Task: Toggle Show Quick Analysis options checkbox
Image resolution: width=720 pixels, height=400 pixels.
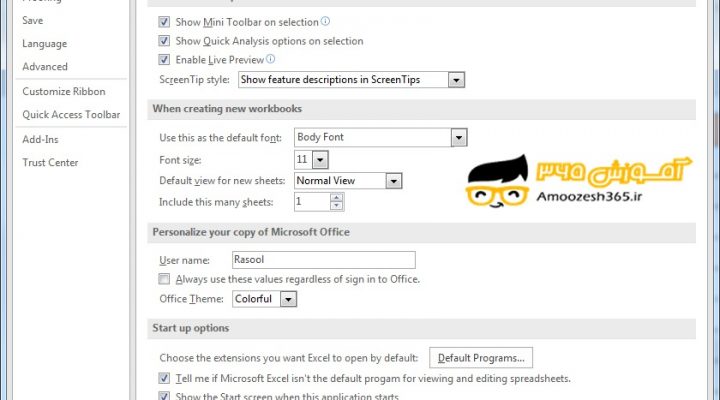Action: (x=164, y=41)
